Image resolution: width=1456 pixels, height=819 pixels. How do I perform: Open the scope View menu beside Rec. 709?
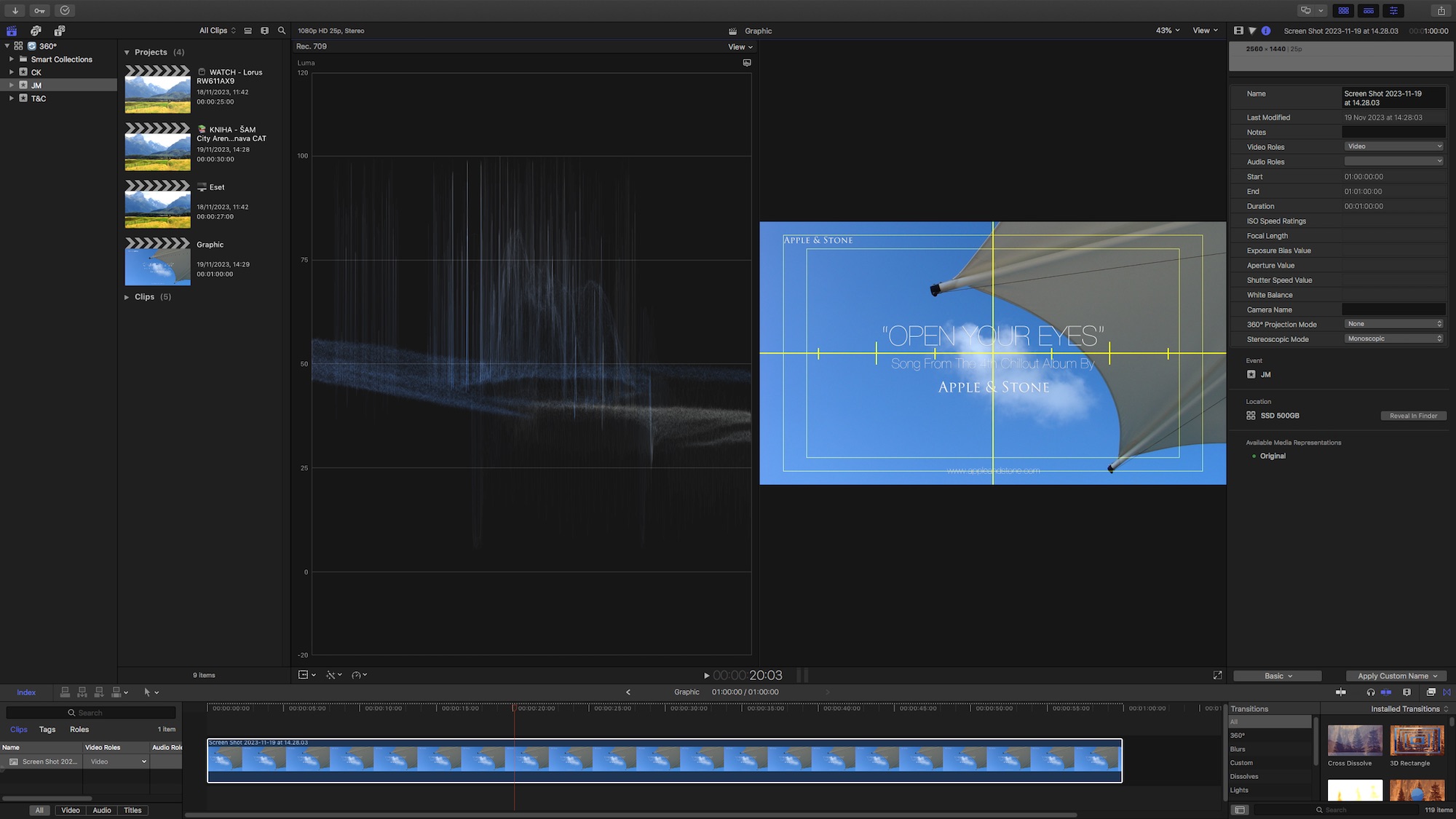point(740,47)
